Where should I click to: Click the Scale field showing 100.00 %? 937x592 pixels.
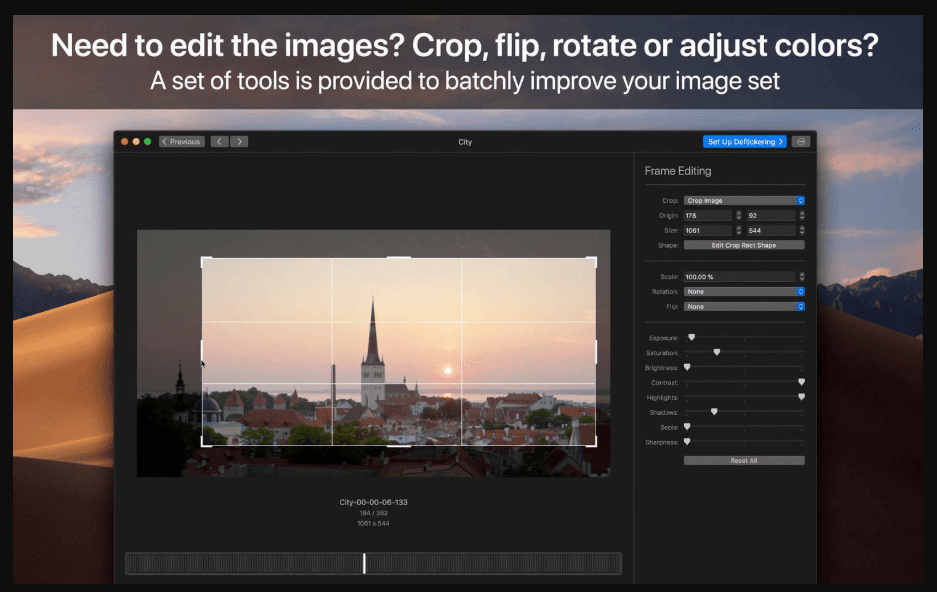point(740,277)
